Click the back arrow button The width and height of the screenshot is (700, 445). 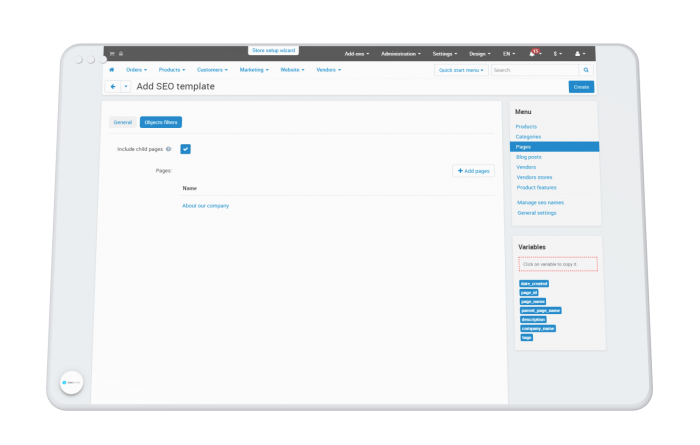coord(112,87)
